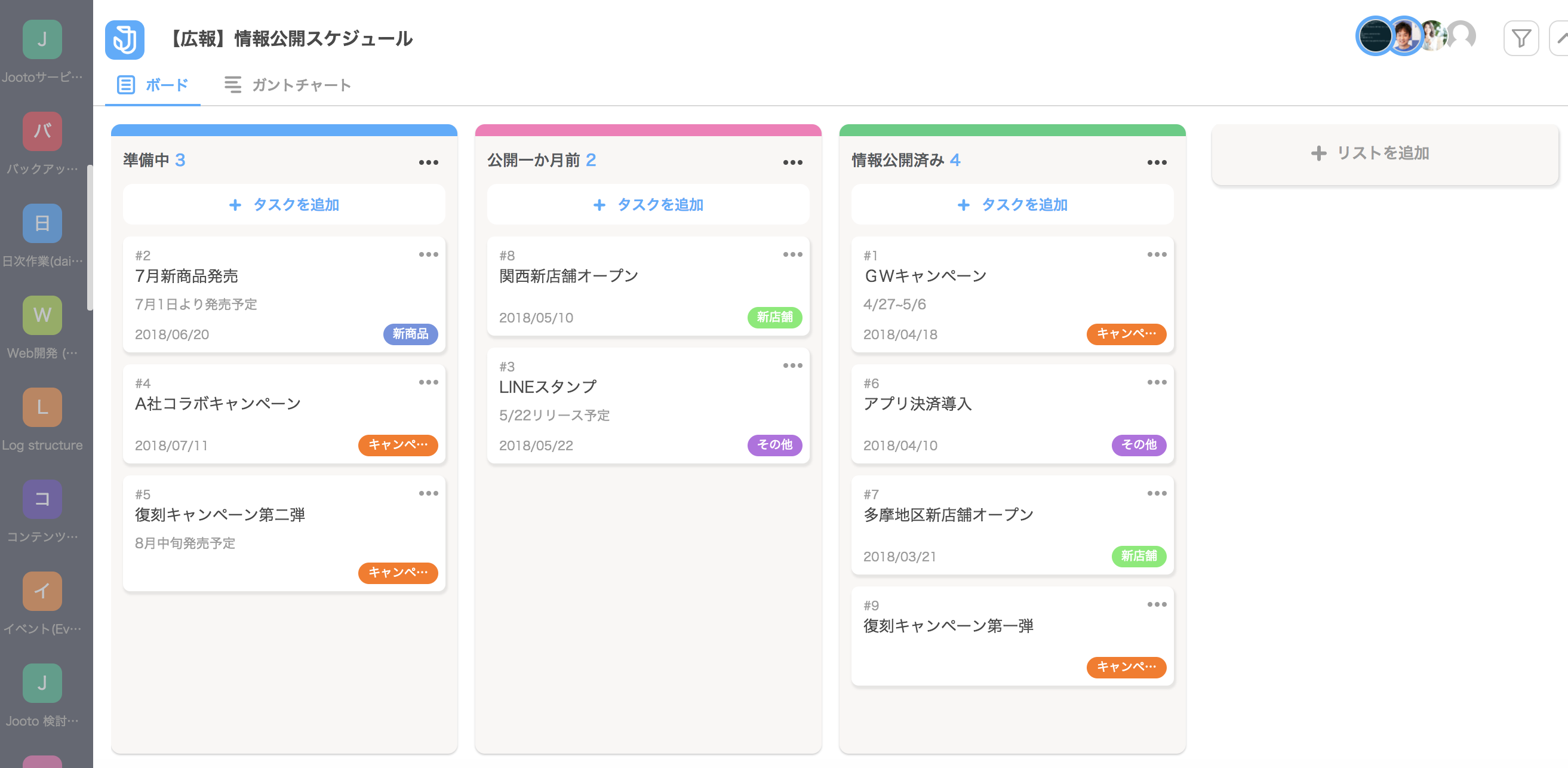The image size is (1568, 768).
Task: Click the due date 2018/06/20
Action: pos(171,334)
